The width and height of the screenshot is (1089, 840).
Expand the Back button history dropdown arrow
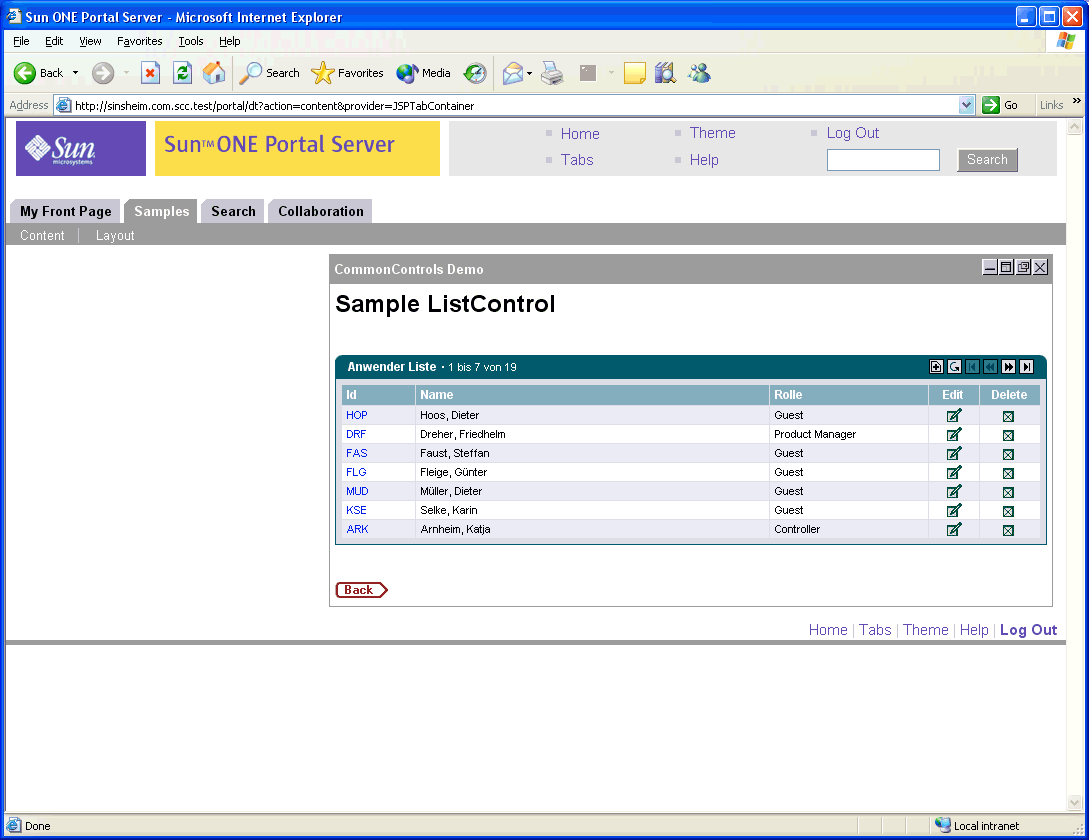(75, 73)
